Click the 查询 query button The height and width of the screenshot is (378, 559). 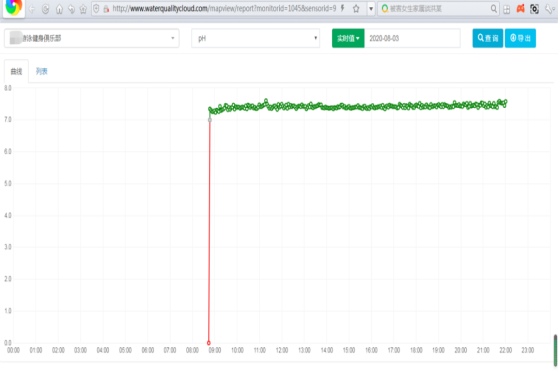pos(488,38)
